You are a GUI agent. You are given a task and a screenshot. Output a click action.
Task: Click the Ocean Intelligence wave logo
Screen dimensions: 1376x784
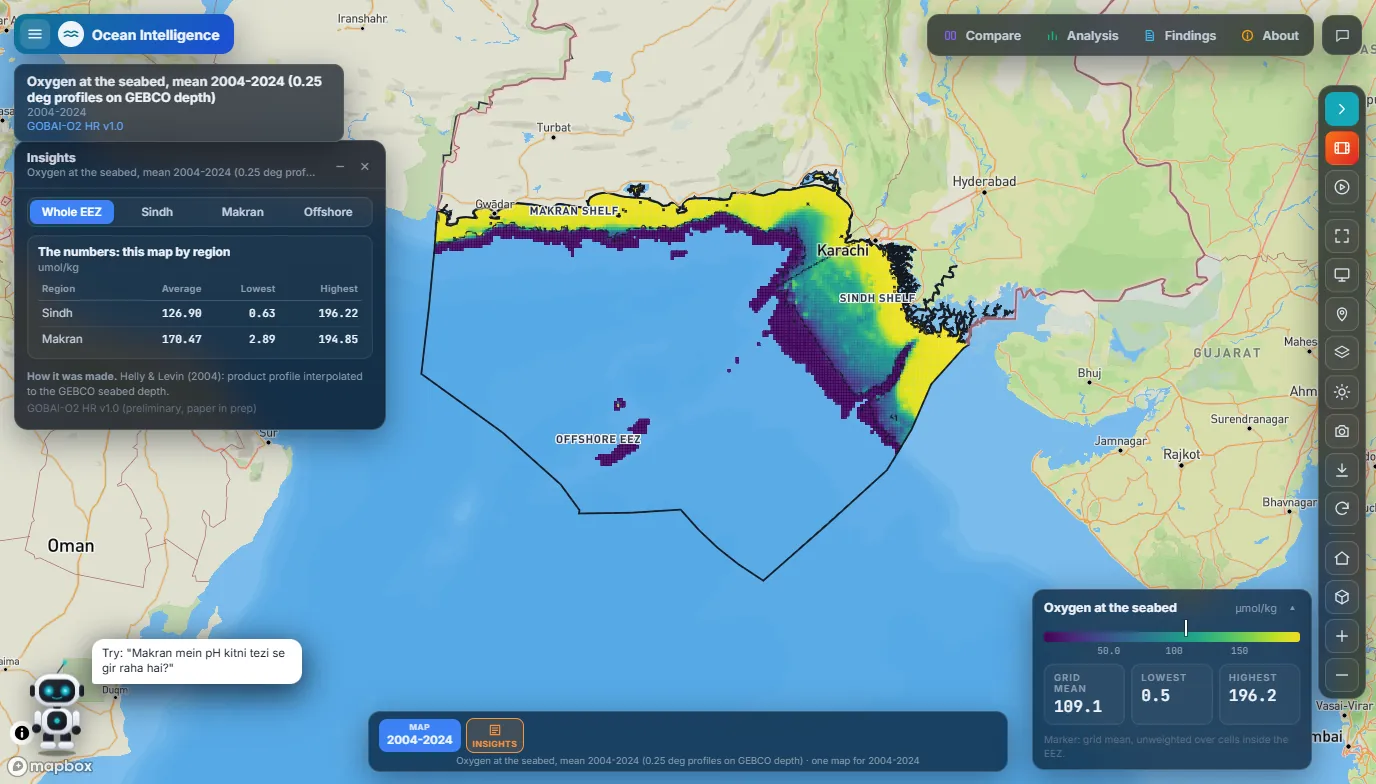(71, 34)
